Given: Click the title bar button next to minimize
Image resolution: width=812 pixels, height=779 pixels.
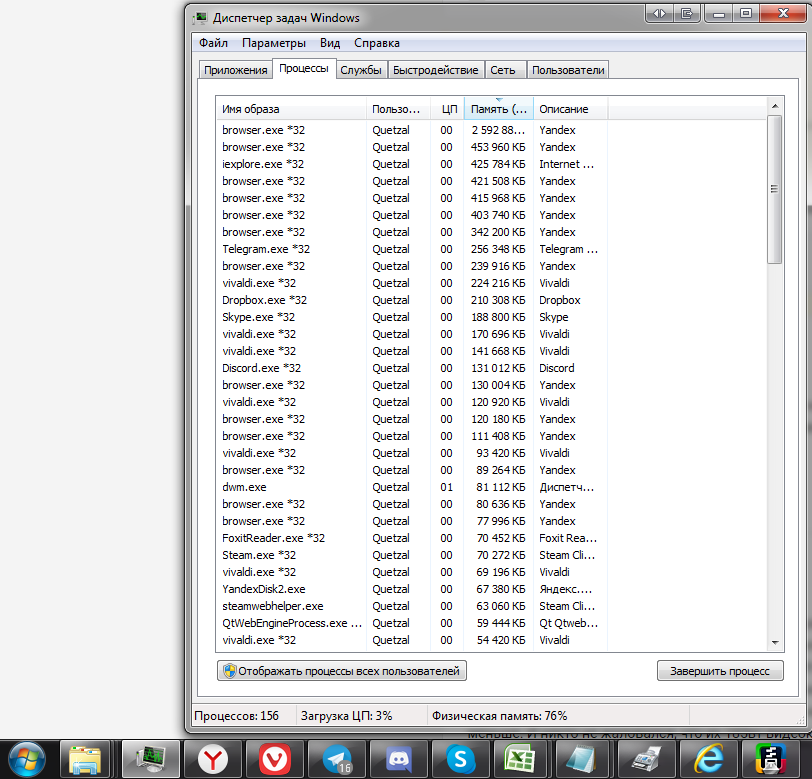Looking at the screenshot, I should coord(687,13).
